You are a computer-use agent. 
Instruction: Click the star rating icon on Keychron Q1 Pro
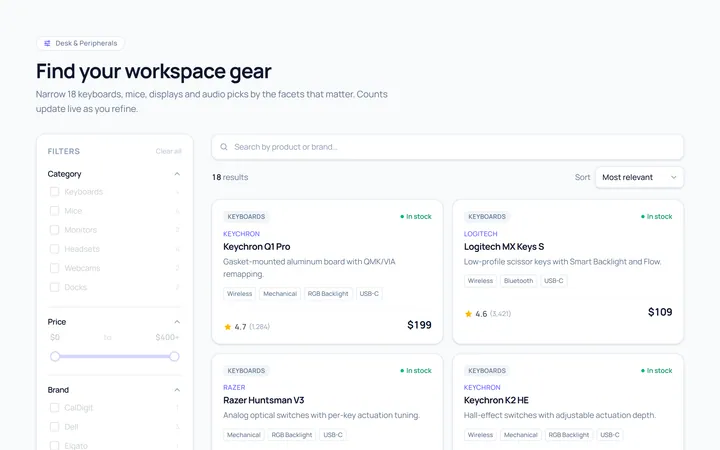(x=227, y=327)
